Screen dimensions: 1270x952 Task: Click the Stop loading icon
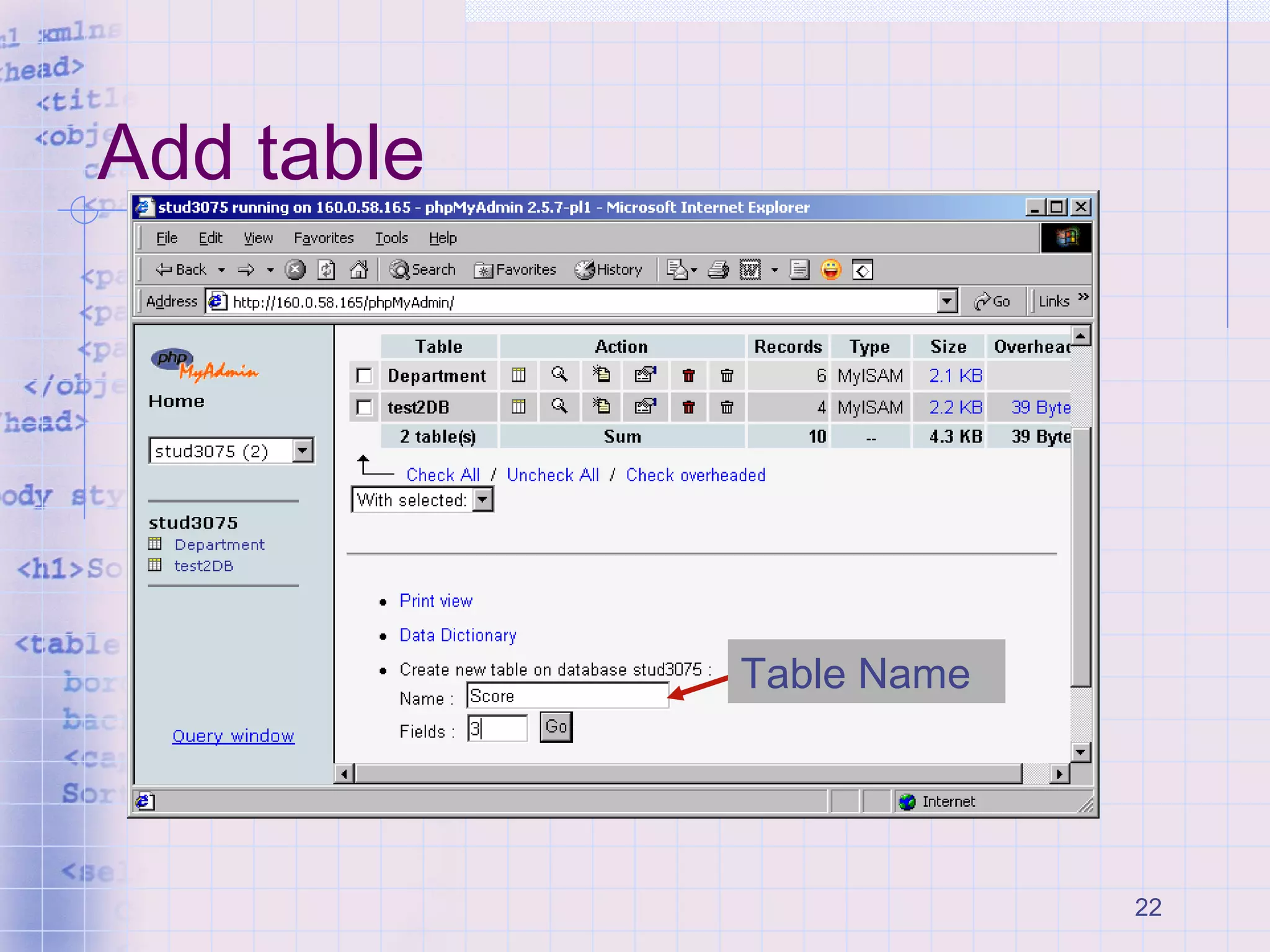295,270
